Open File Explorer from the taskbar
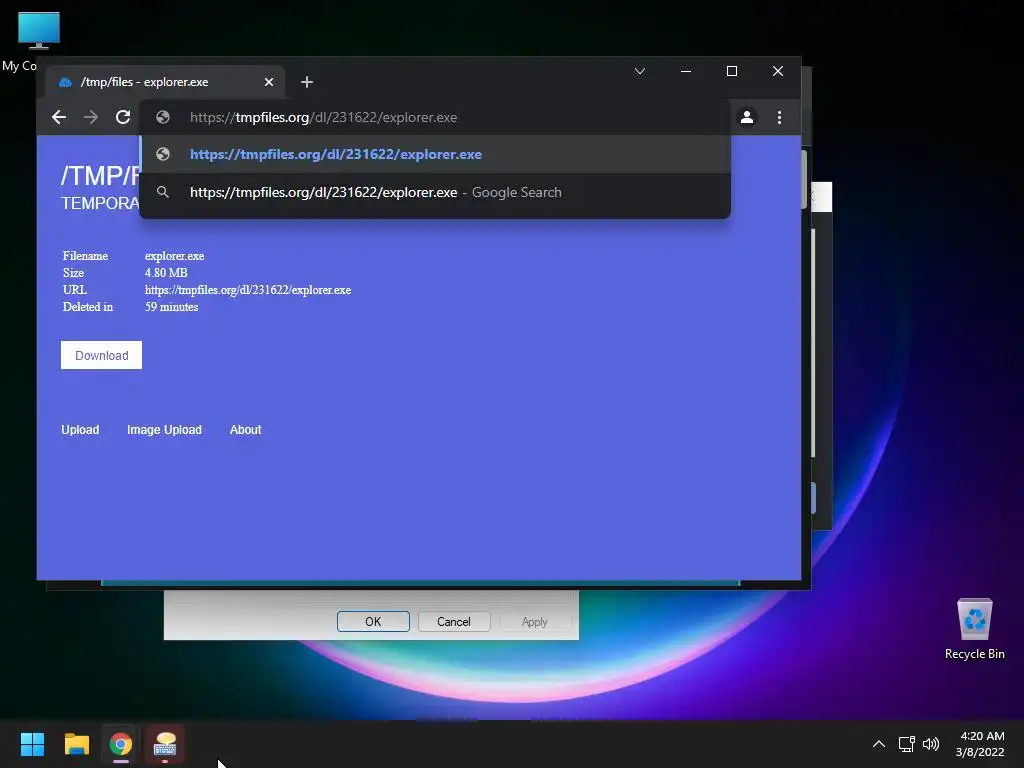 tap(76, 744)
